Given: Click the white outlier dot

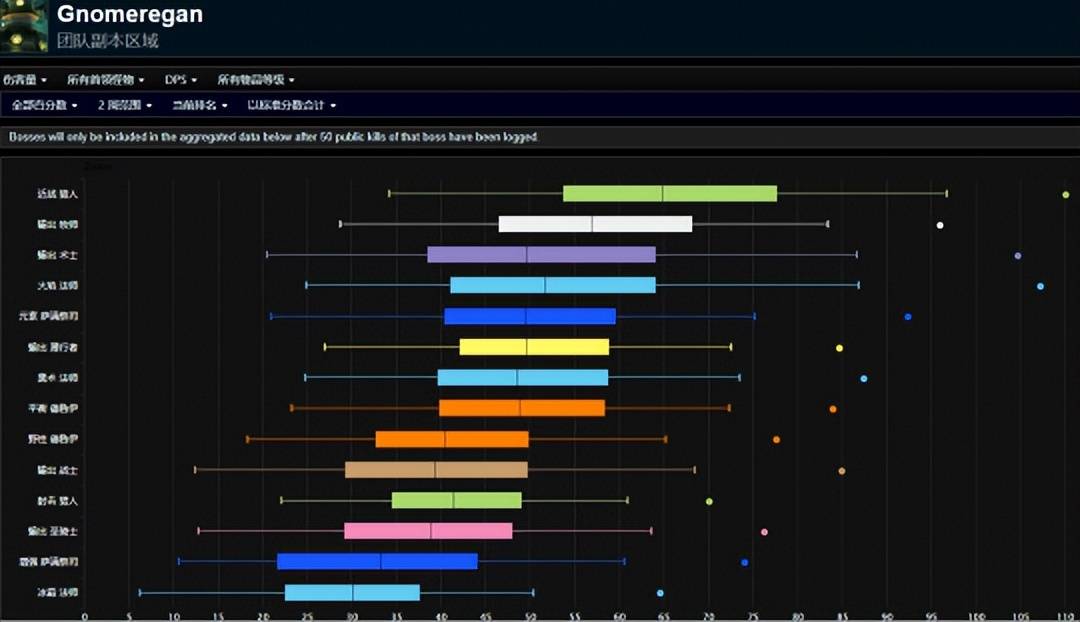Looking at the screenshot, I should coord(940,225).
